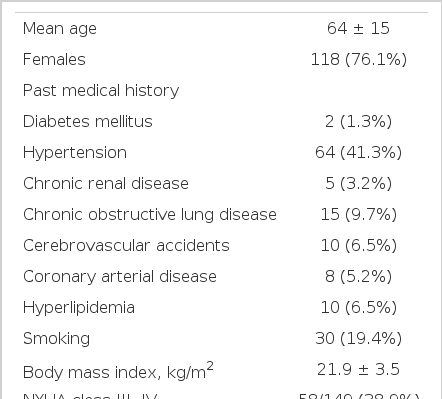Click the 118 (76.1%) value
442x399 pixels.
[359, 60]
